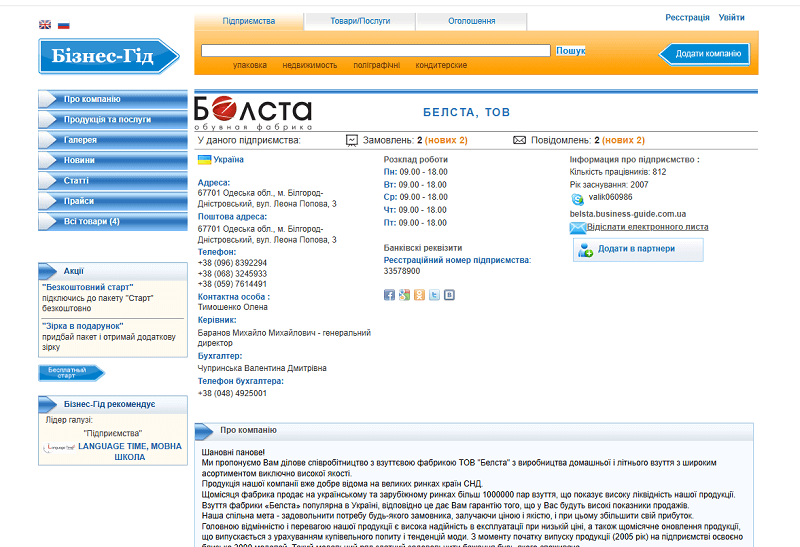Click accountant phone +38 (048) 4925001
The width and height of the screenshot is (800, 547).
coord(232,393)
